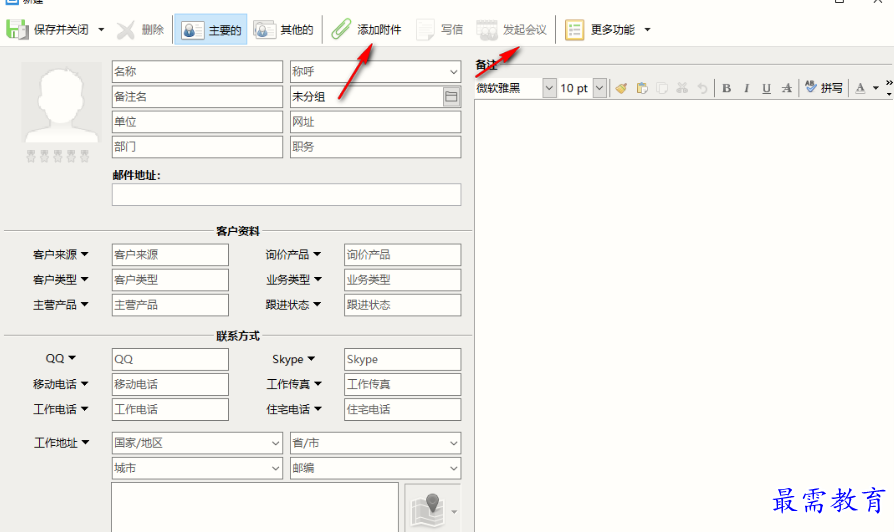The height and width of the screenshot is (532, 894).
Task: Apply italic formatting in notes toolbar
Action: [x=746, y=88]
